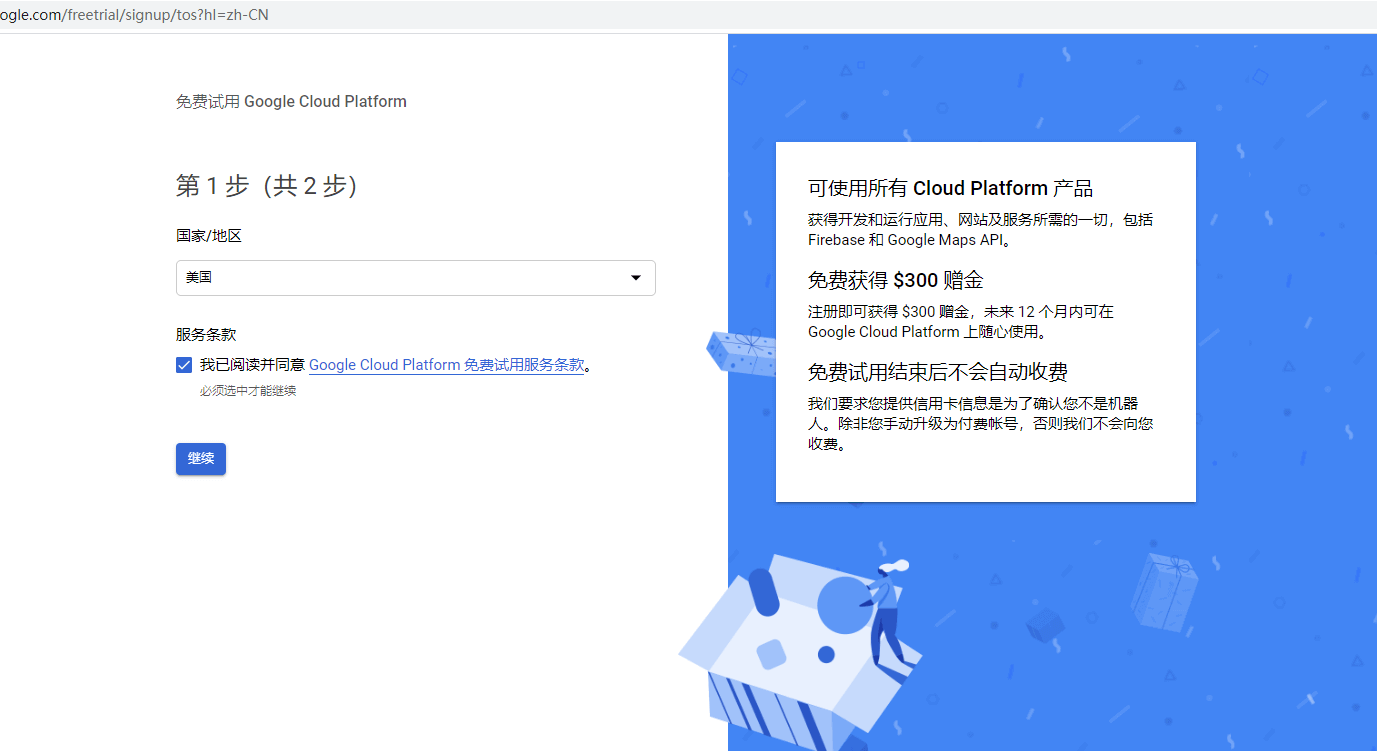Click the 必须选中才能继续 hint text
1377x751 pixels.
click(x=248, y=391)
